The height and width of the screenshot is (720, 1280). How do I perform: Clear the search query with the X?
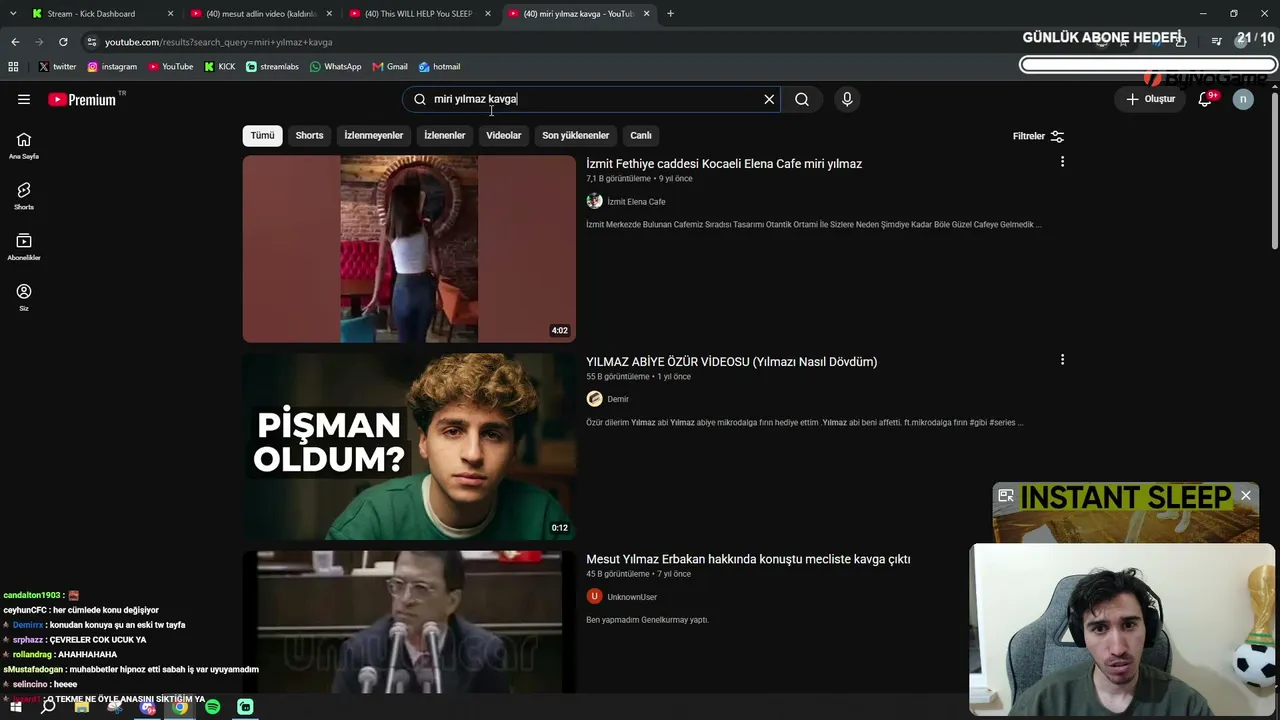769,99
